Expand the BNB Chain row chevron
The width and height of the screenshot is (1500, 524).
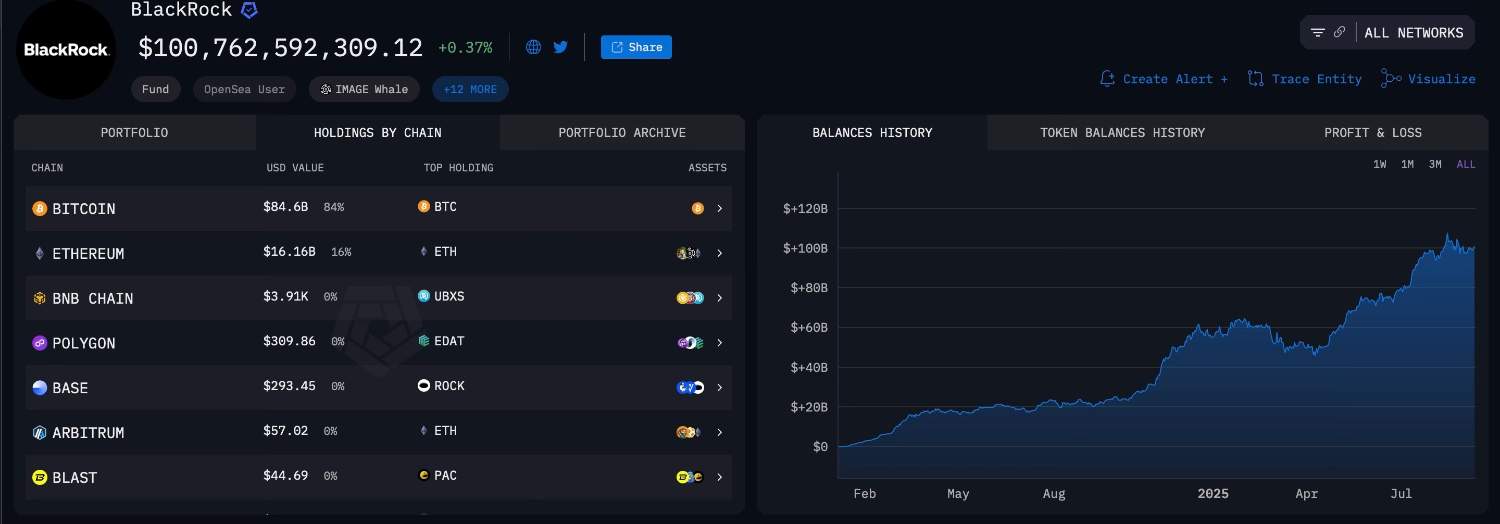719,298
